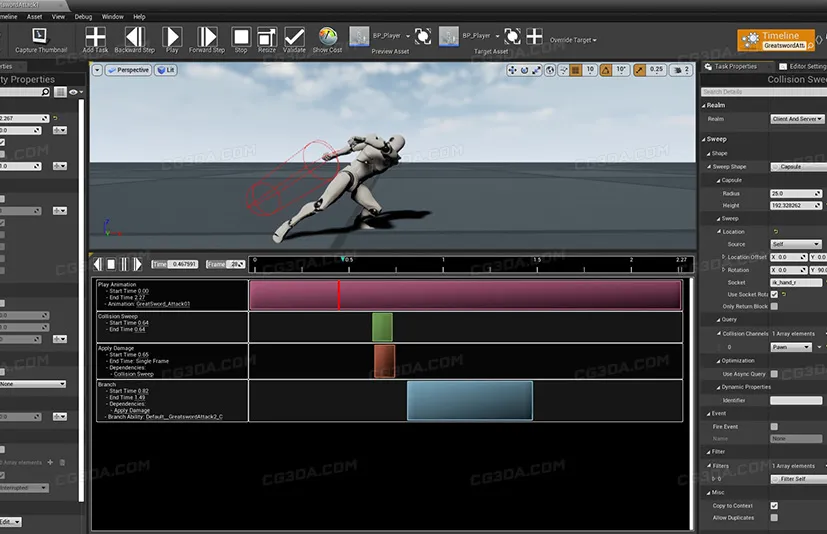
Task: Click the plus icon next to Target Asset
Action: point(534,36)
